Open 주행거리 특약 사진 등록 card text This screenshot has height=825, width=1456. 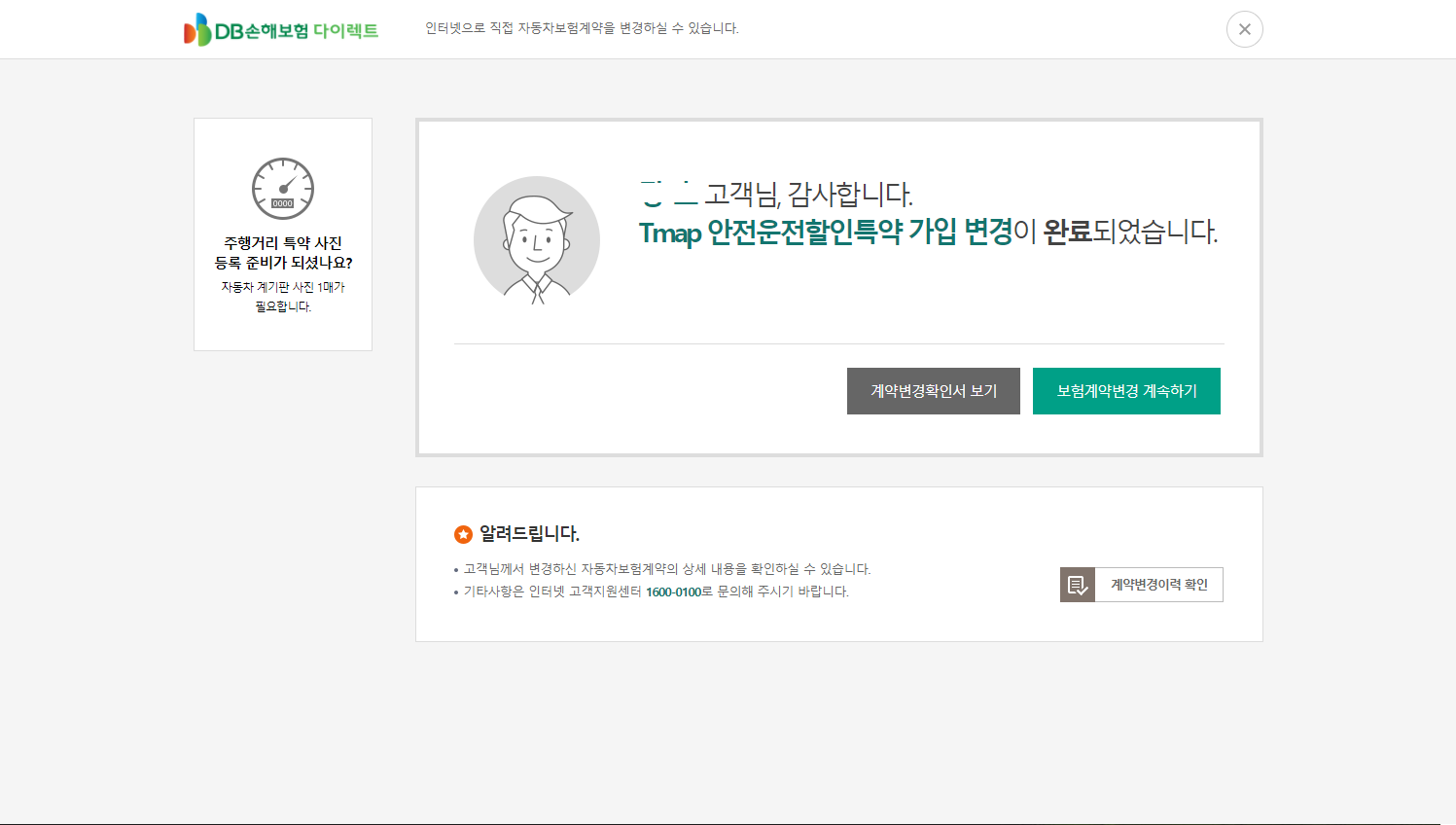283,253
